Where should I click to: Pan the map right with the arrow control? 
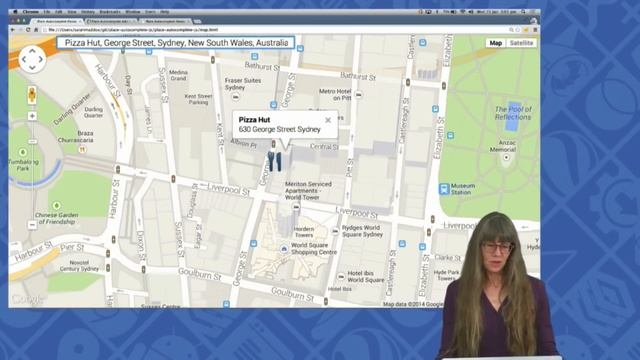41,60
